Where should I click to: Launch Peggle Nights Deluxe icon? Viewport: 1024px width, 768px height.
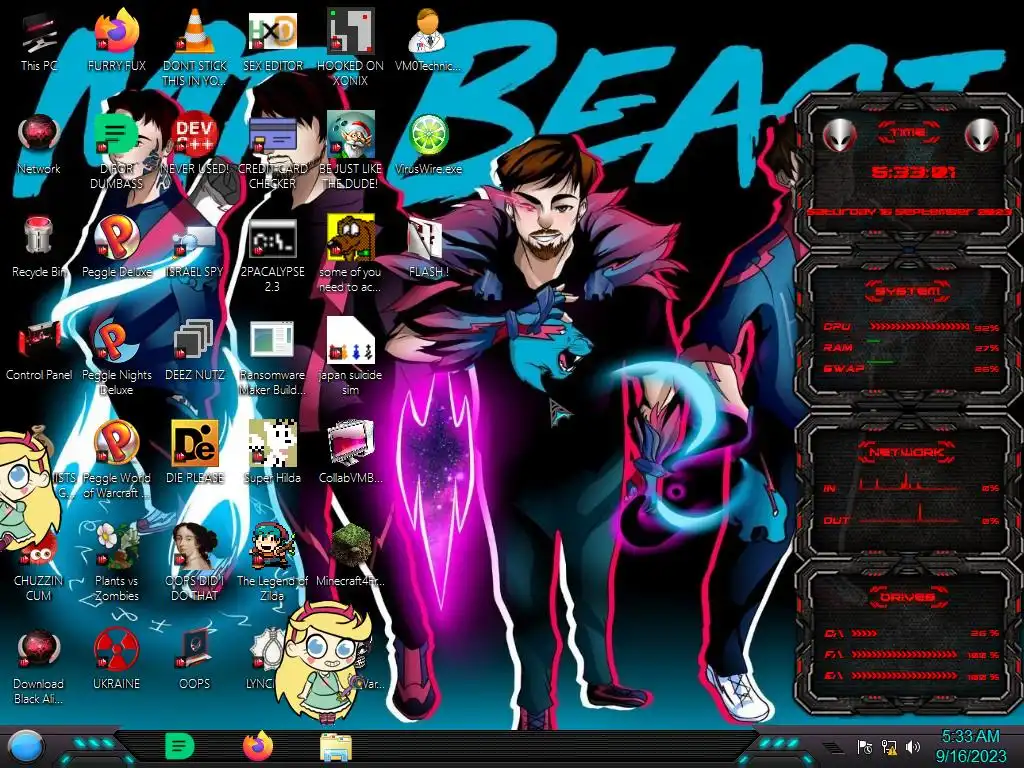tap(117, 341)
